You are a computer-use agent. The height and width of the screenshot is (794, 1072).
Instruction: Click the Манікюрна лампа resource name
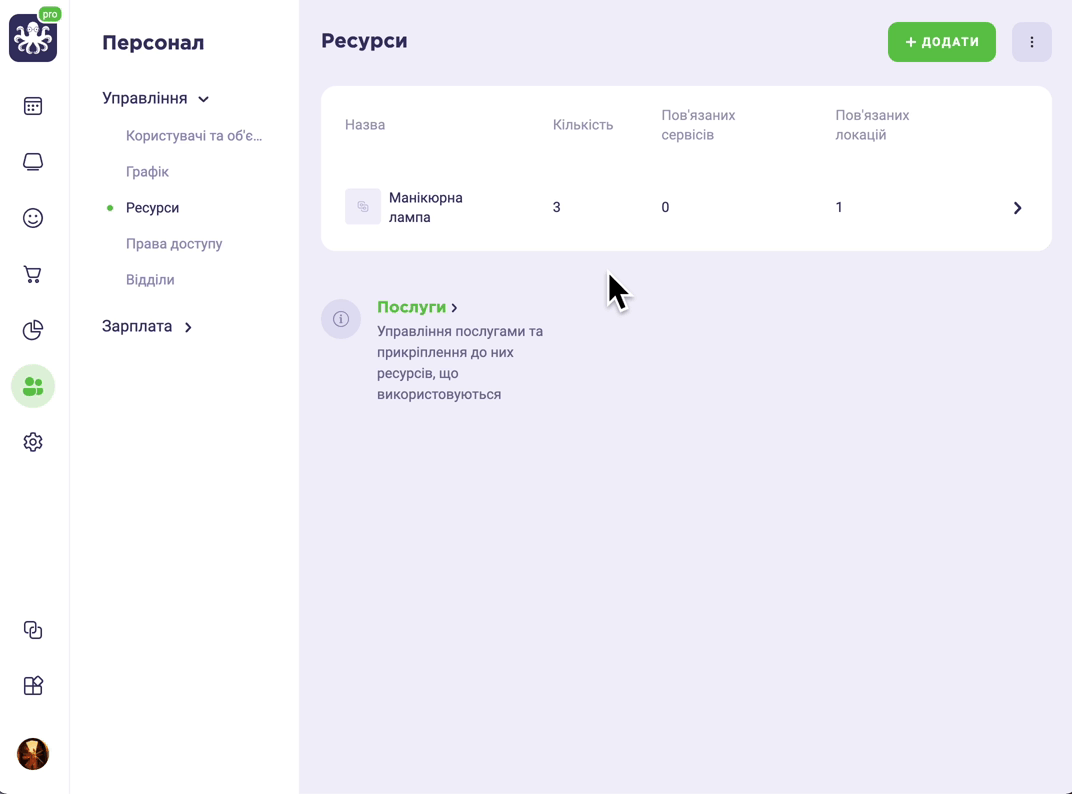[426, 207]
